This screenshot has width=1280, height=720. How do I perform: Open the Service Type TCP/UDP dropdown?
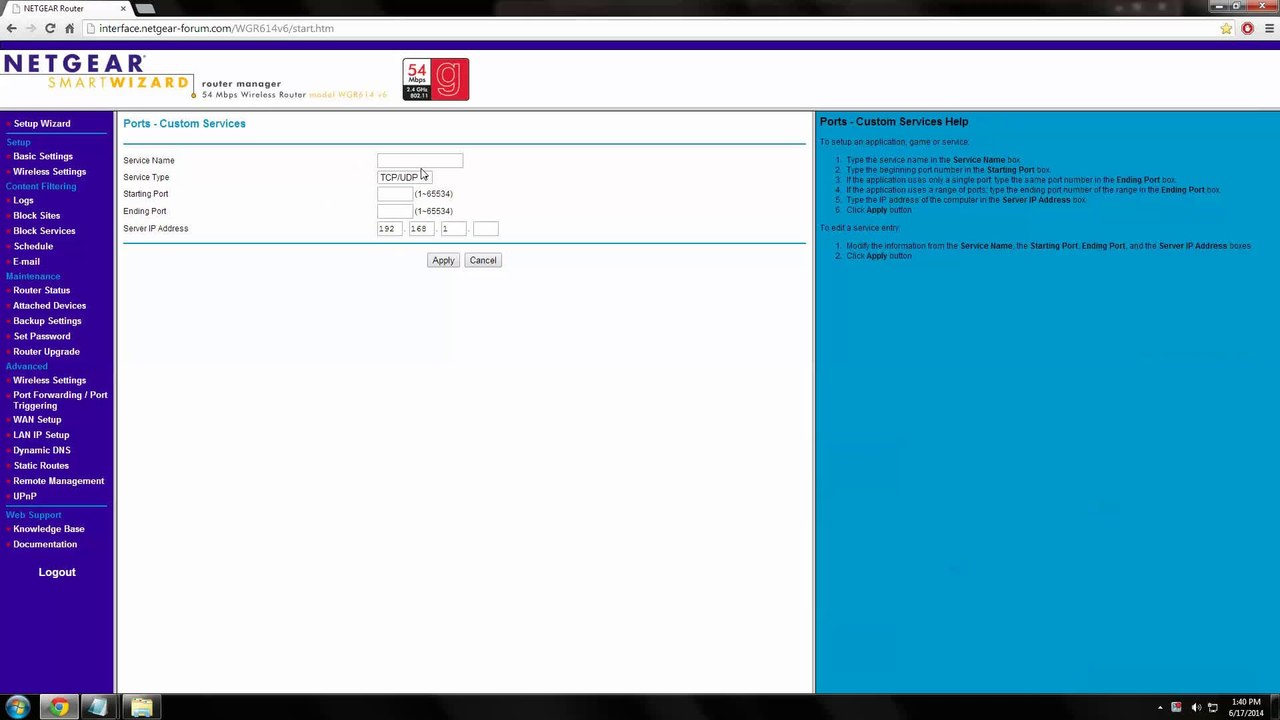click(404, 177)
